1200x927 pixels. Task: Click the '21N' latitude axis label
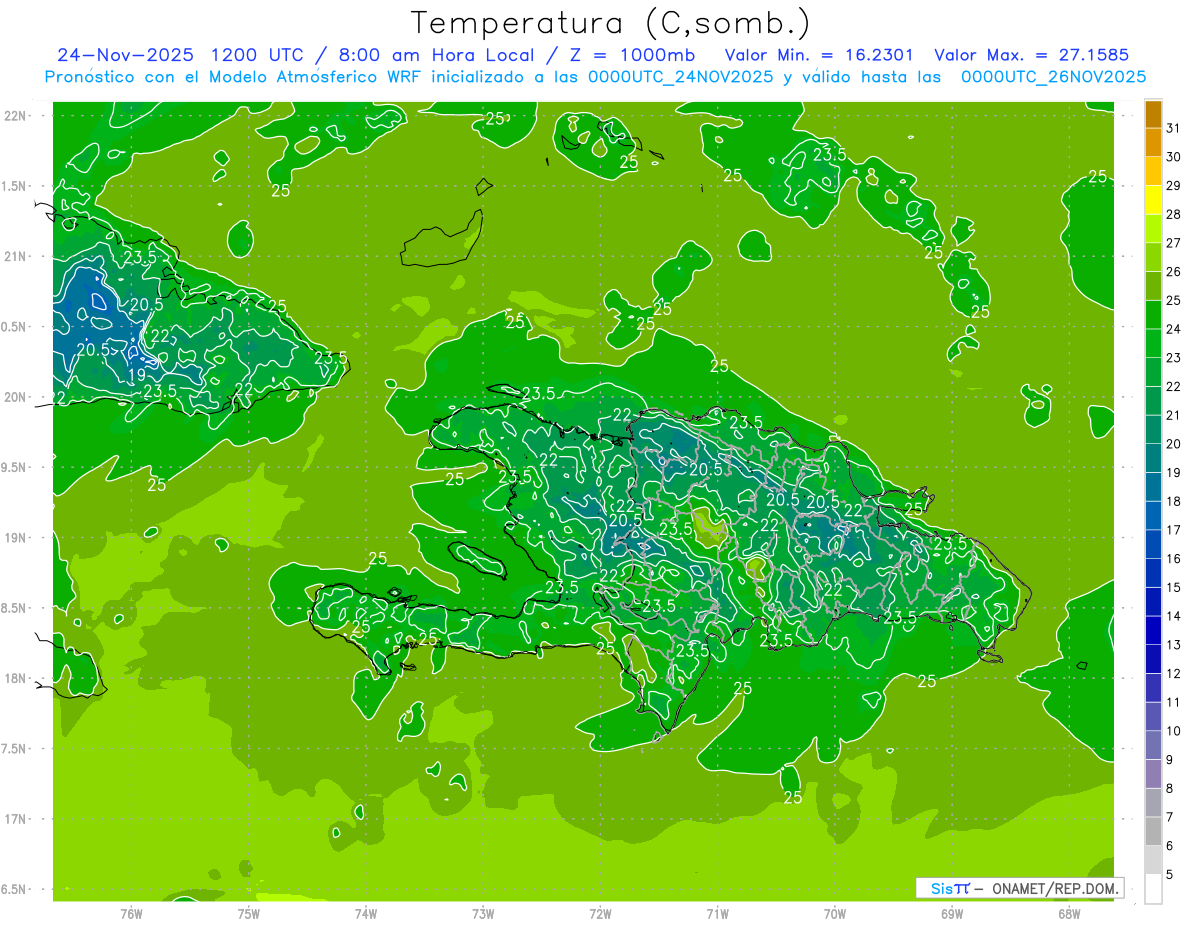14,257
